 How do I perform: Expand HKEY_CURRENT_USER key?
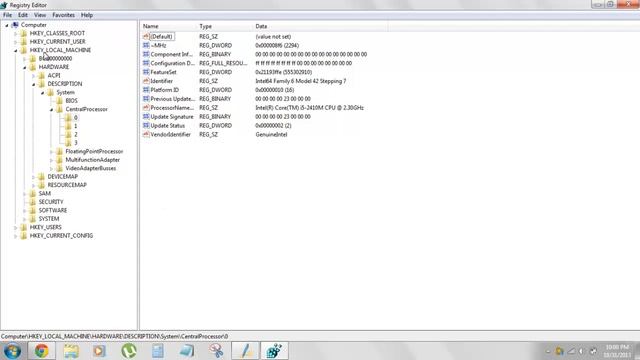16,42
